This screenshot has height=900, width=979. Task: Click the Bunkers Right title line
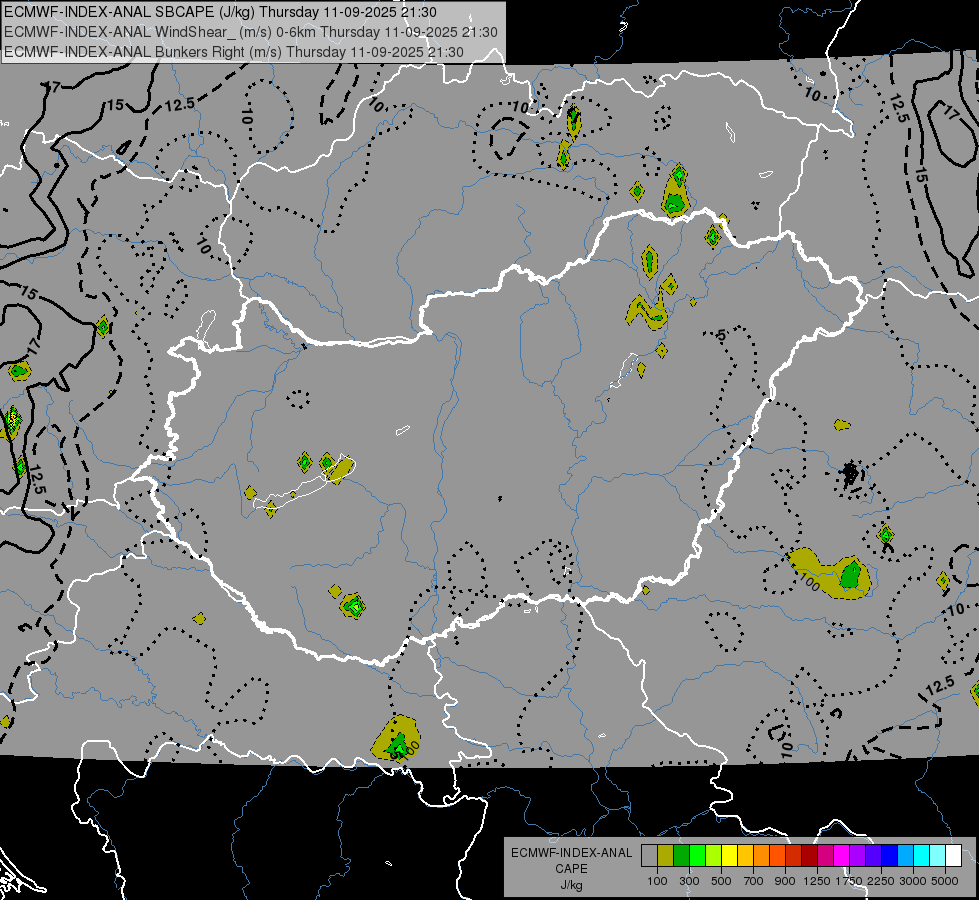(234, 52)
